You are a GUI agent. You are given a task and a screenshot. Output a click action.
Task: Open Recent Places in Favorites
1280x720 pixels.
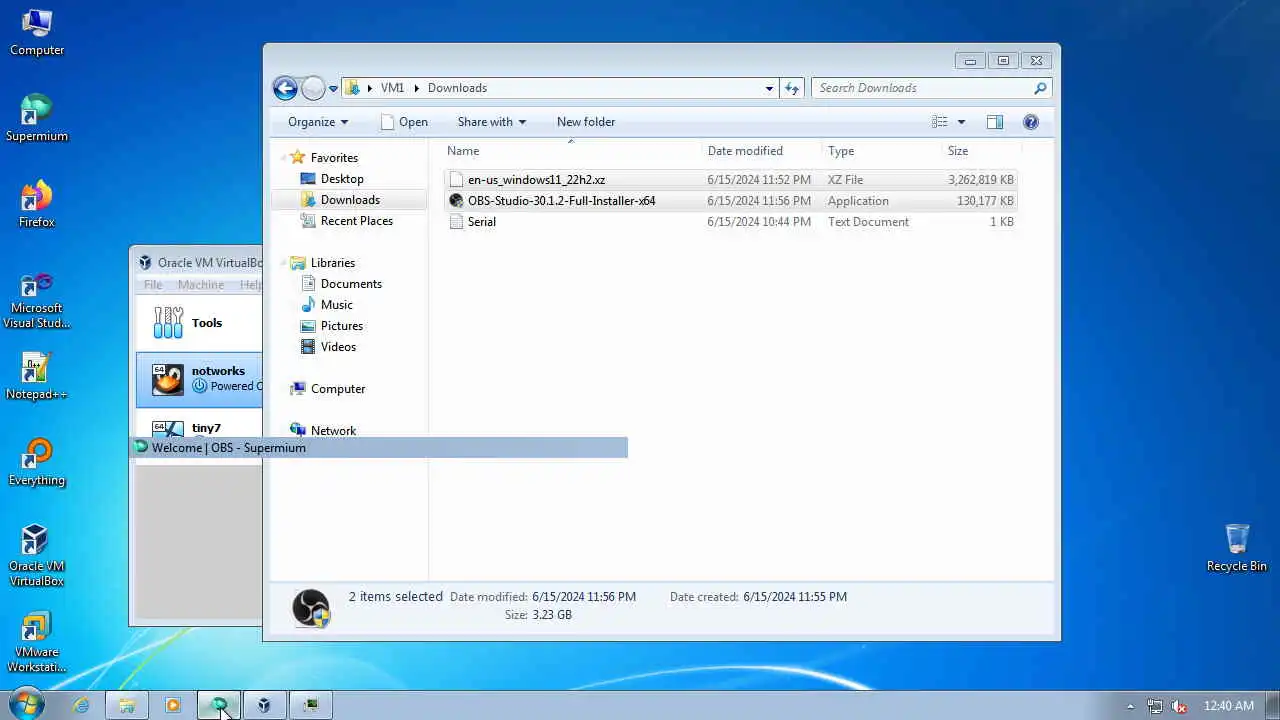356,221
